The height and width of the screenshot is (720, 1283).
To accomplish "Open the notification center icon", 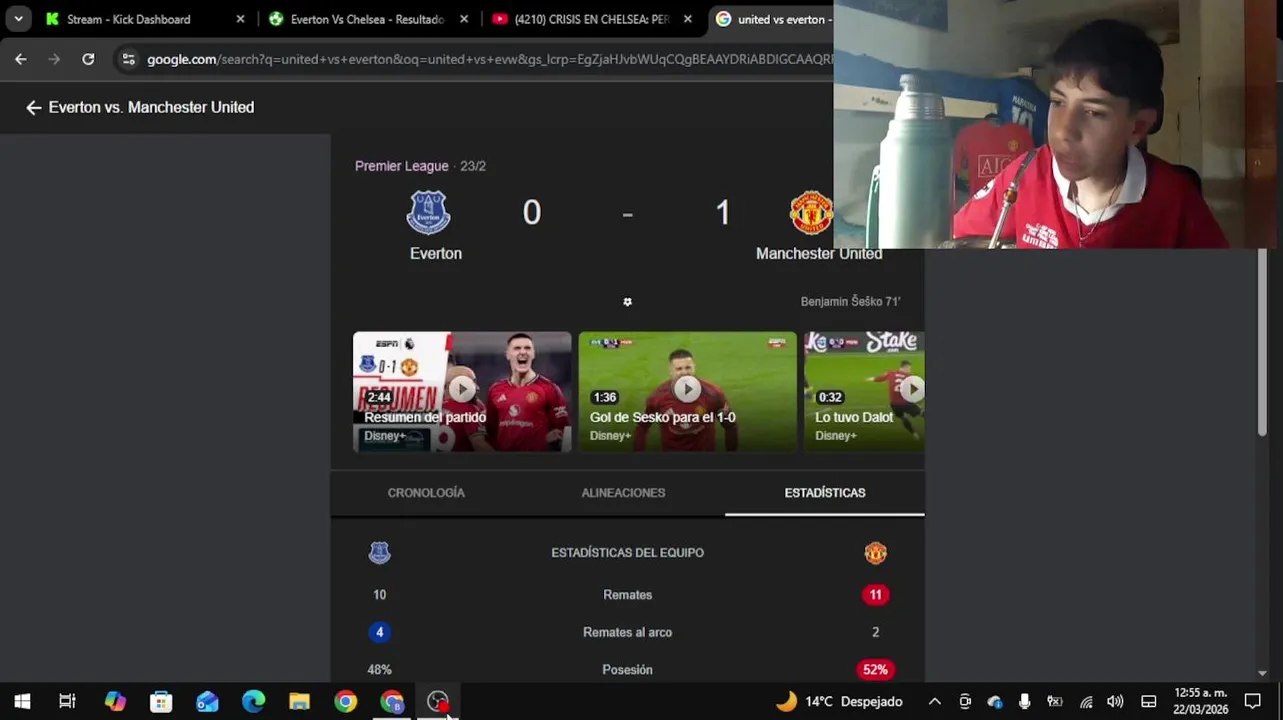I will pyautogui.click(x=1253, y=702).
